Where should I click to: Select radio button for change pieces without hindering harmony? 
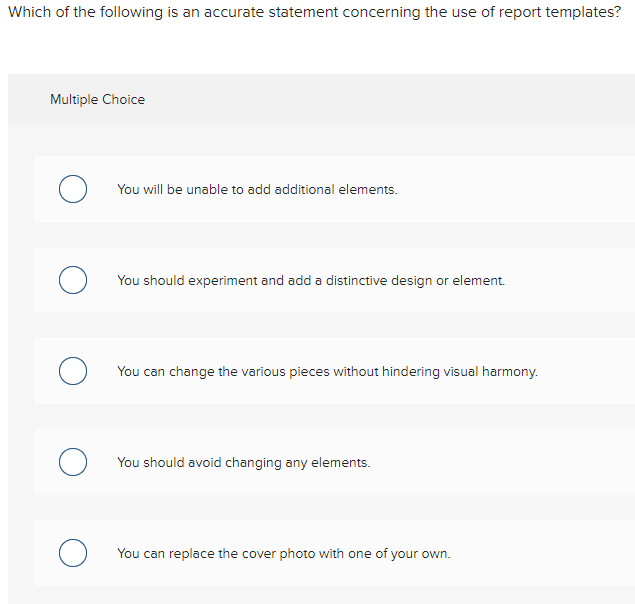click(x=73, y=371)
